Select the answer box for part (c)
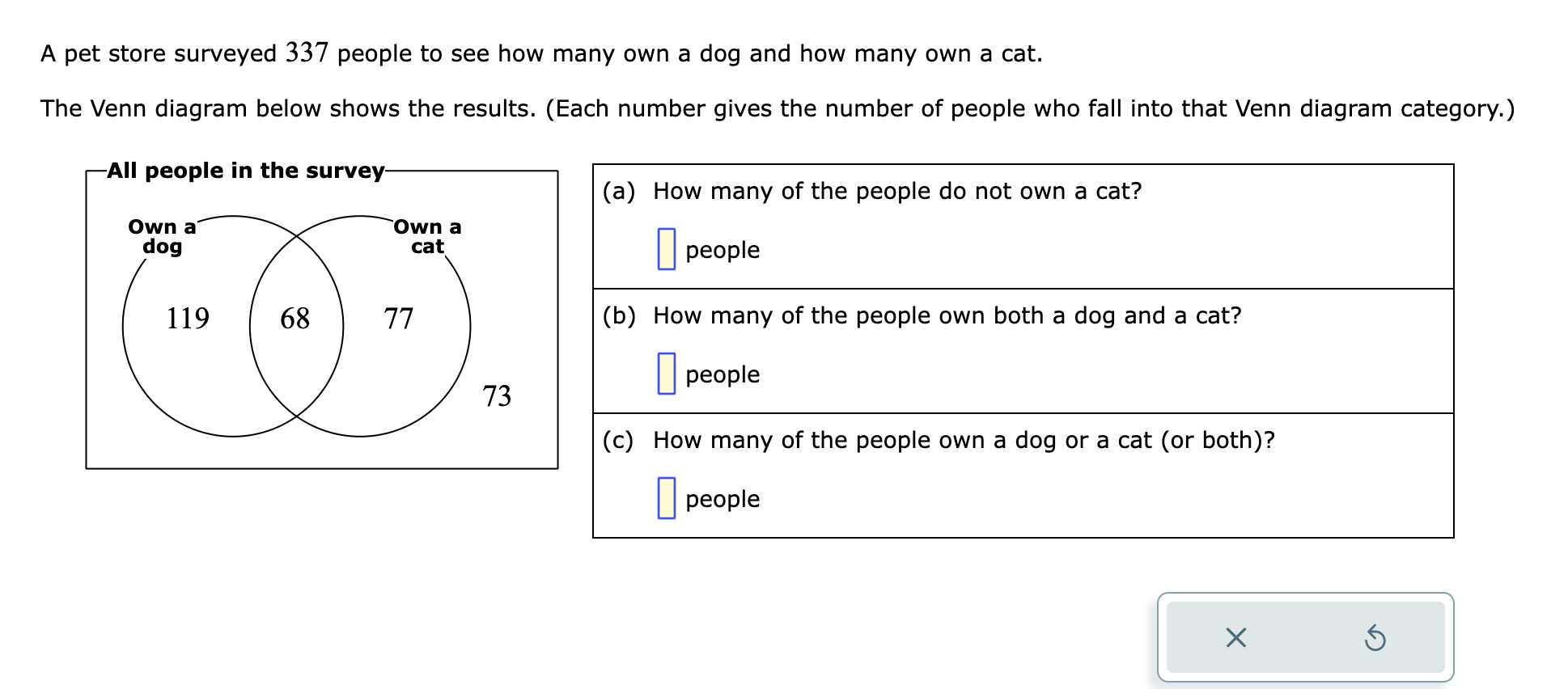This screenshot has width=1568, height=689. coord(664,496)
